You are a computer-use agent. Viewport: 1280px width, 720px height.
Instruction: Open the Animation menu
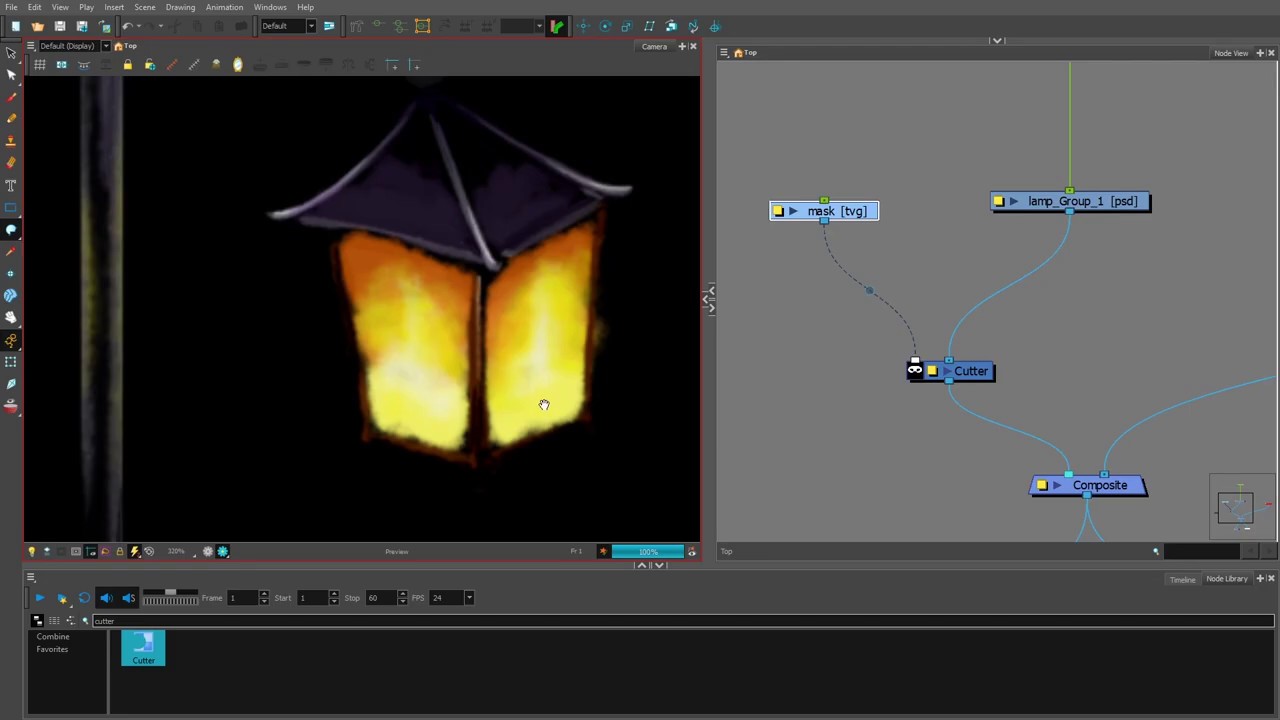(x=224, y=7)
